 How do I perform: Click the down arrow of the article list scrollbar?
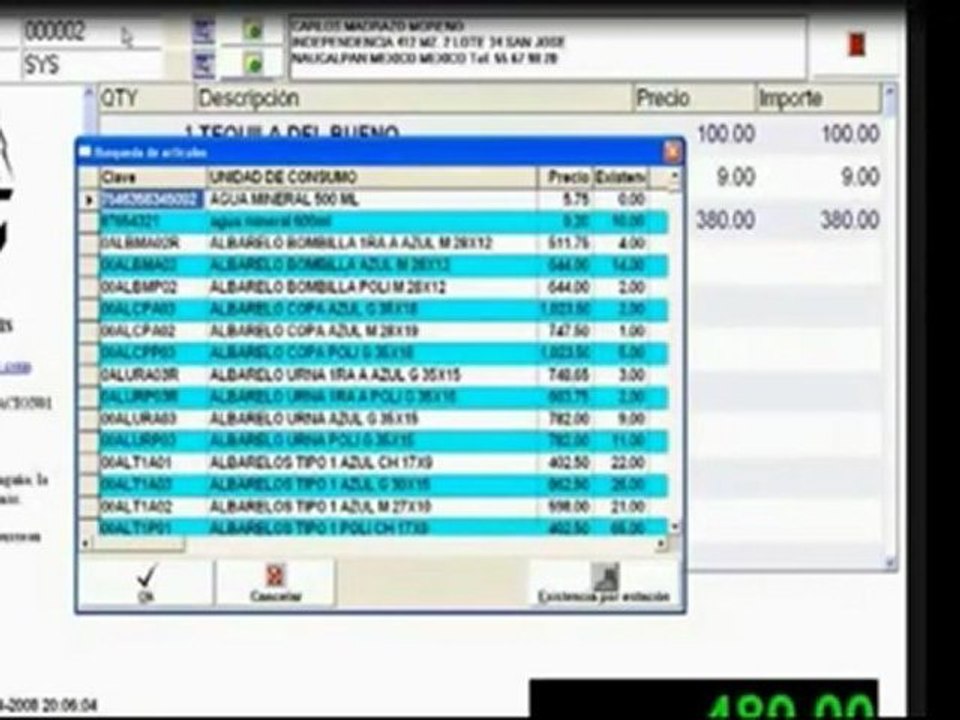675,527
